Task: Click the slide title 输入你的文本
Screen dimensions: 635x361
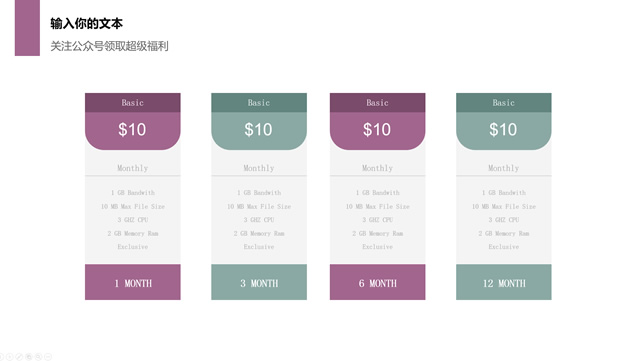Action: pyautogui.click(x=86, y=23)
